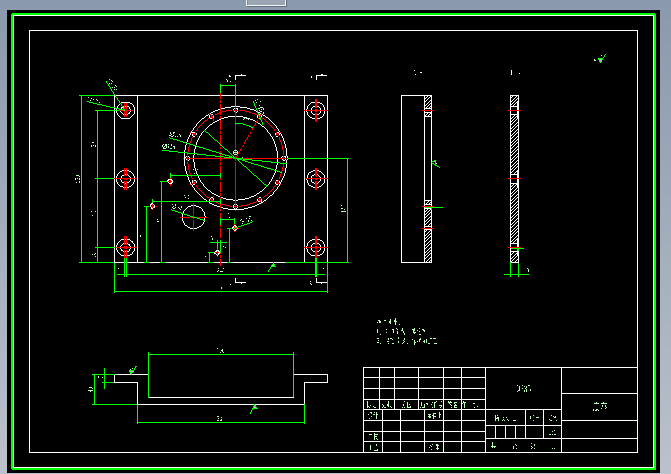Click the section cut marker above right mounting strip
Image resolution: width=671 pixels, height=474 pixels.
[x=319, y=77]
